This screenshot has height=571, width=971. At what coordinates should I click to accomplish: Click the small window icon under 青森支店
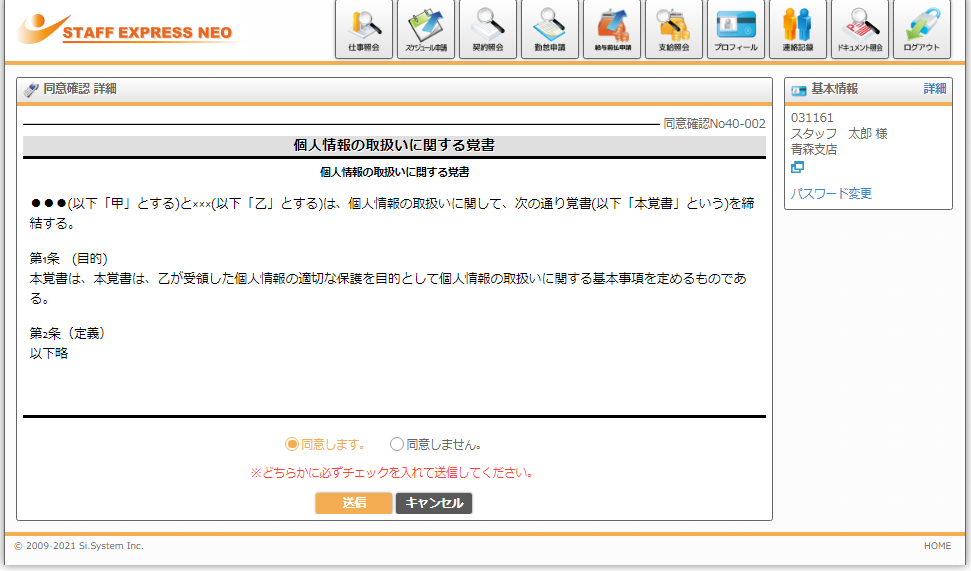tap(797, 167)
